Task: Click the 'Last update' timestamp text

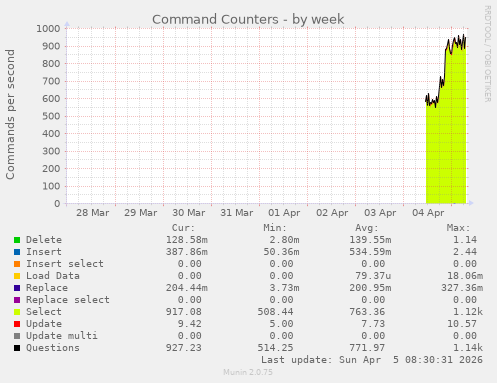Action: (x=372, y=360)
